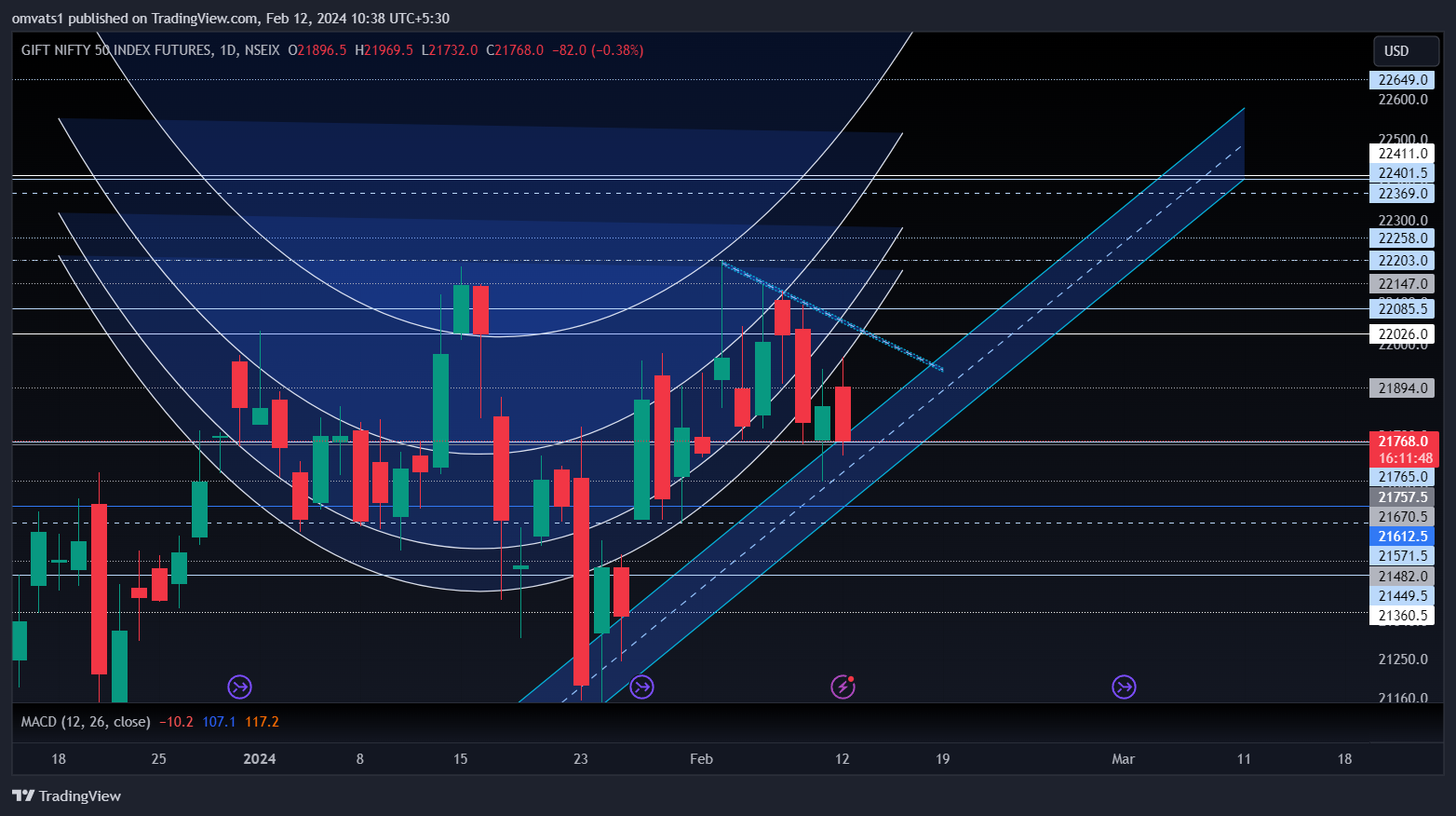The height and width of the screenshot is (816, 1456).
Task: Select the 22401.5 price label
Action: 1402,173
